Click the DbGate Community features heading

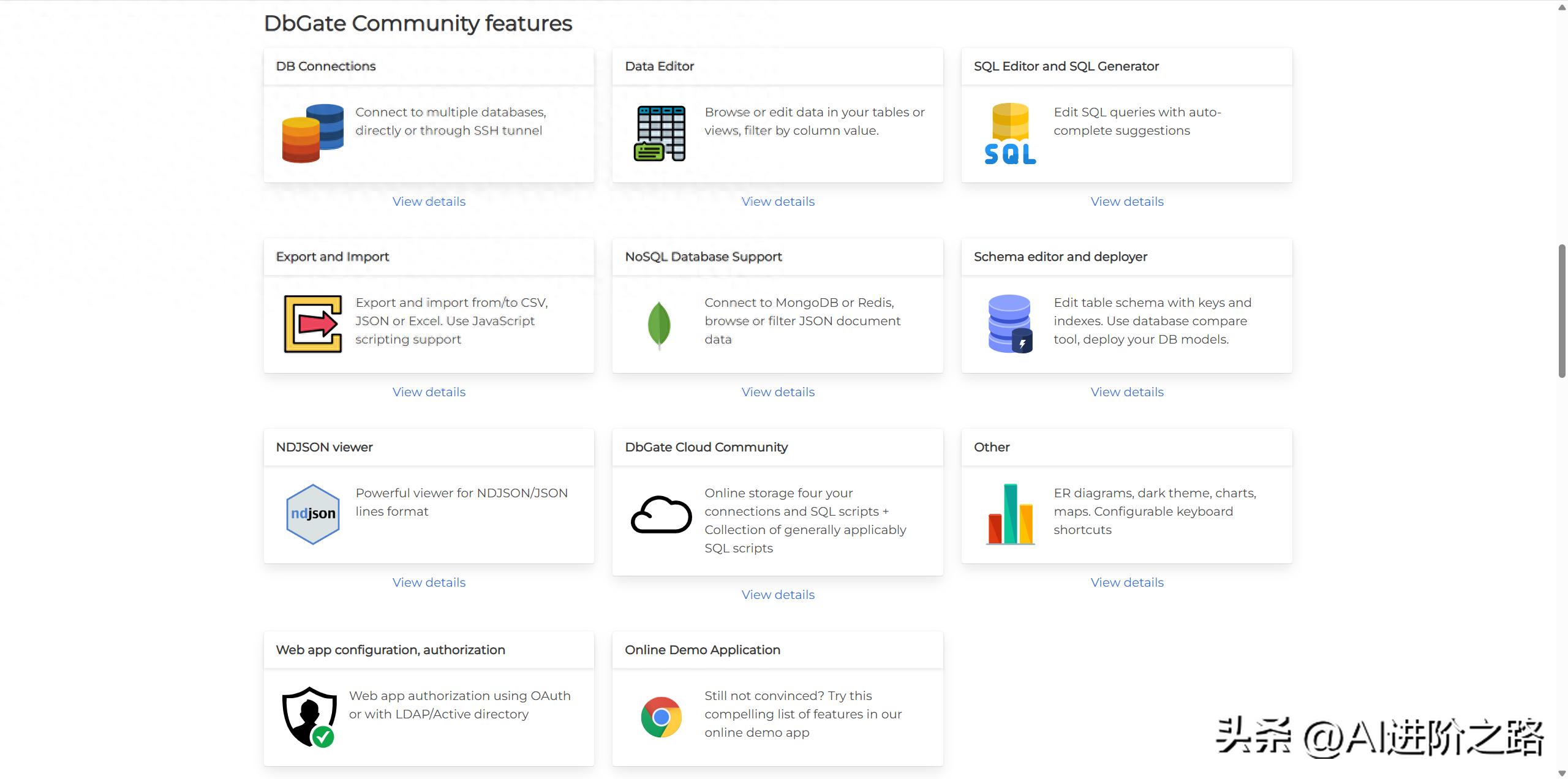coord(418,23)
